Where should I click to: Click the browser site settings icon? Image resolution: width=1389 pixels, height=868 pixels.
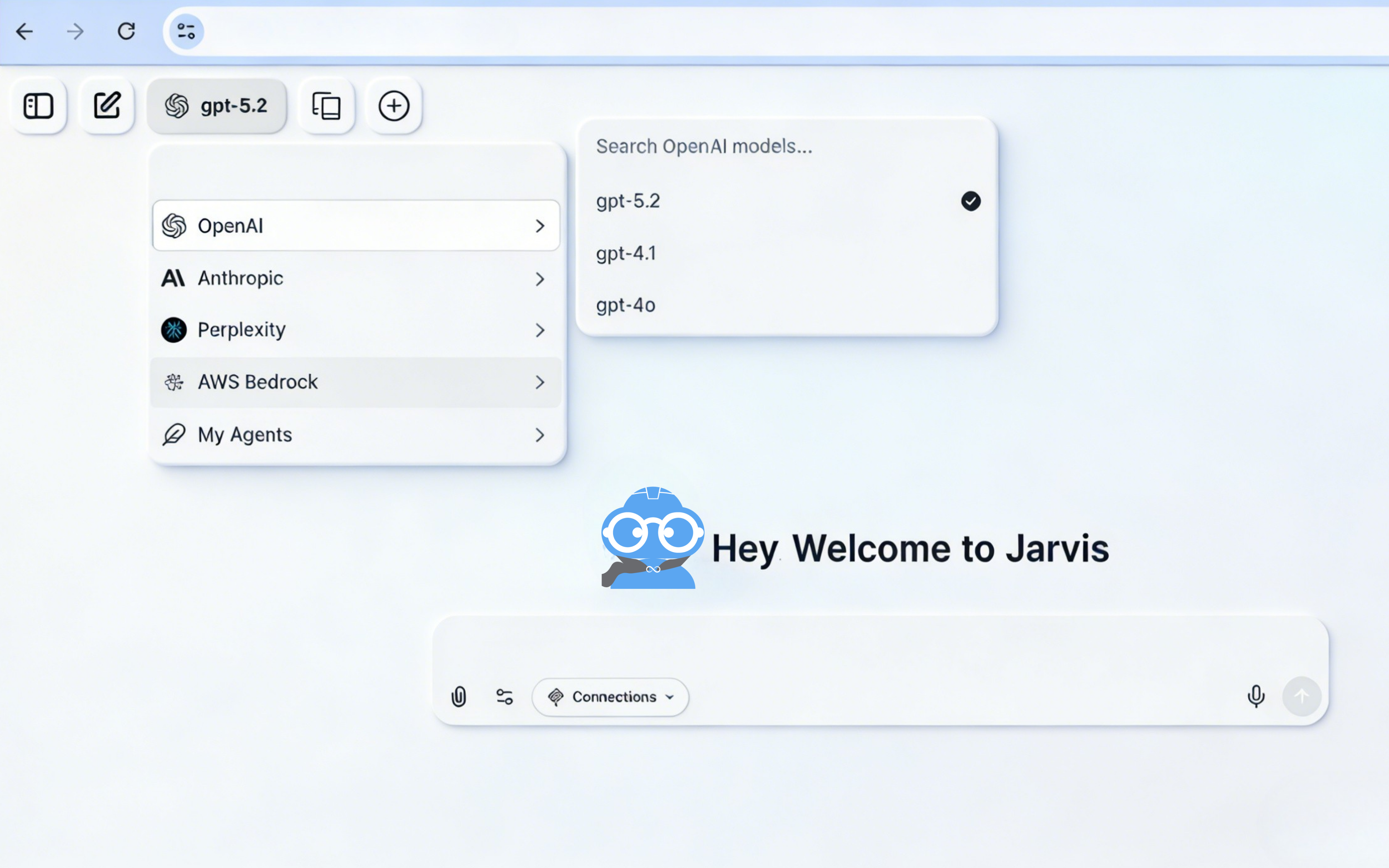click(186, 31)
